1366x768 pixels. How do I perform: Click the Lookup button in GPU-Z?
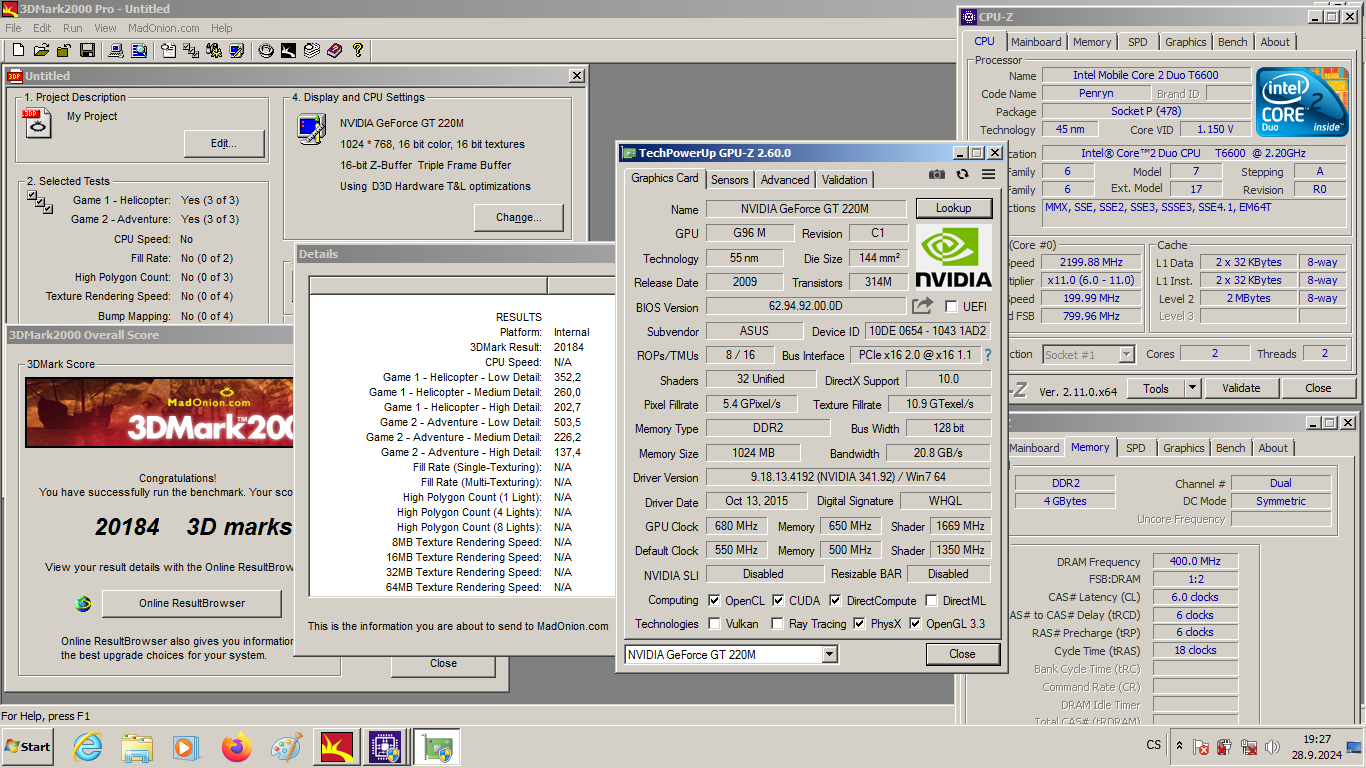953,208
